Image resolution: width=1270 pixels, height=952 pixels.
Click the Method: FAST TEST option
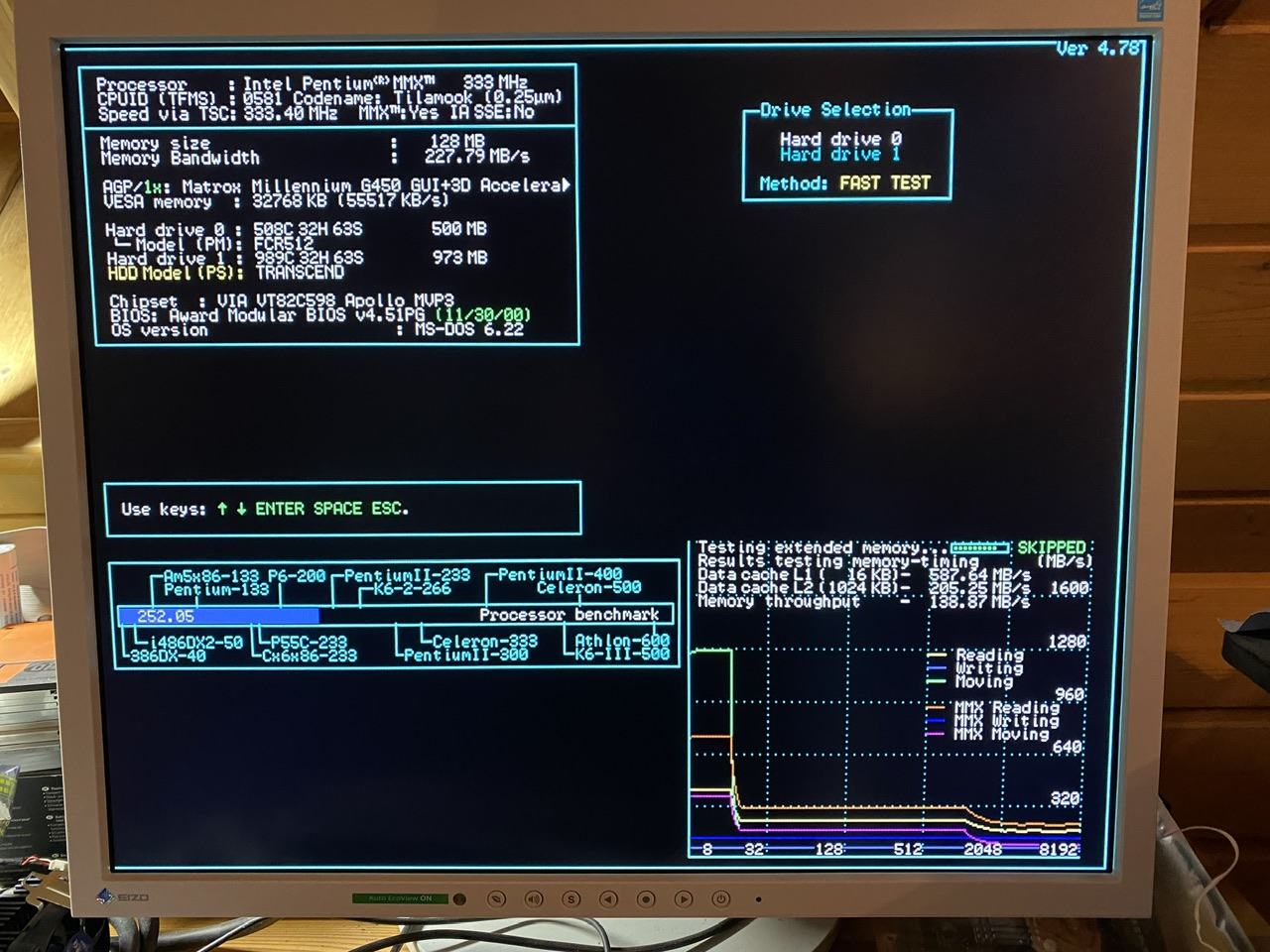coord(844,183)
